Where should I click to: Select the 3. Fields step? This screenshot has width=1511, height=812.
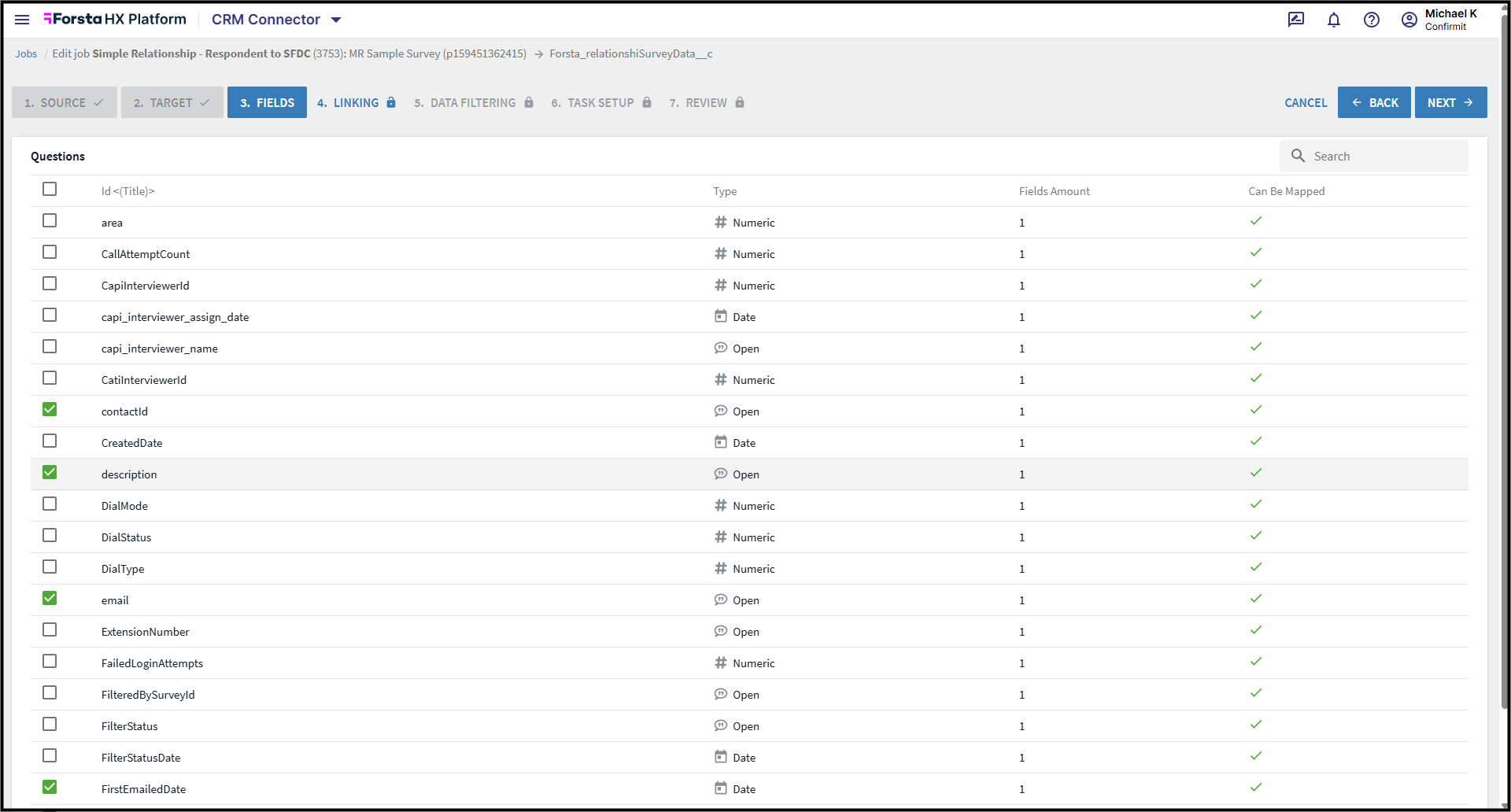(x=267, y=102)
